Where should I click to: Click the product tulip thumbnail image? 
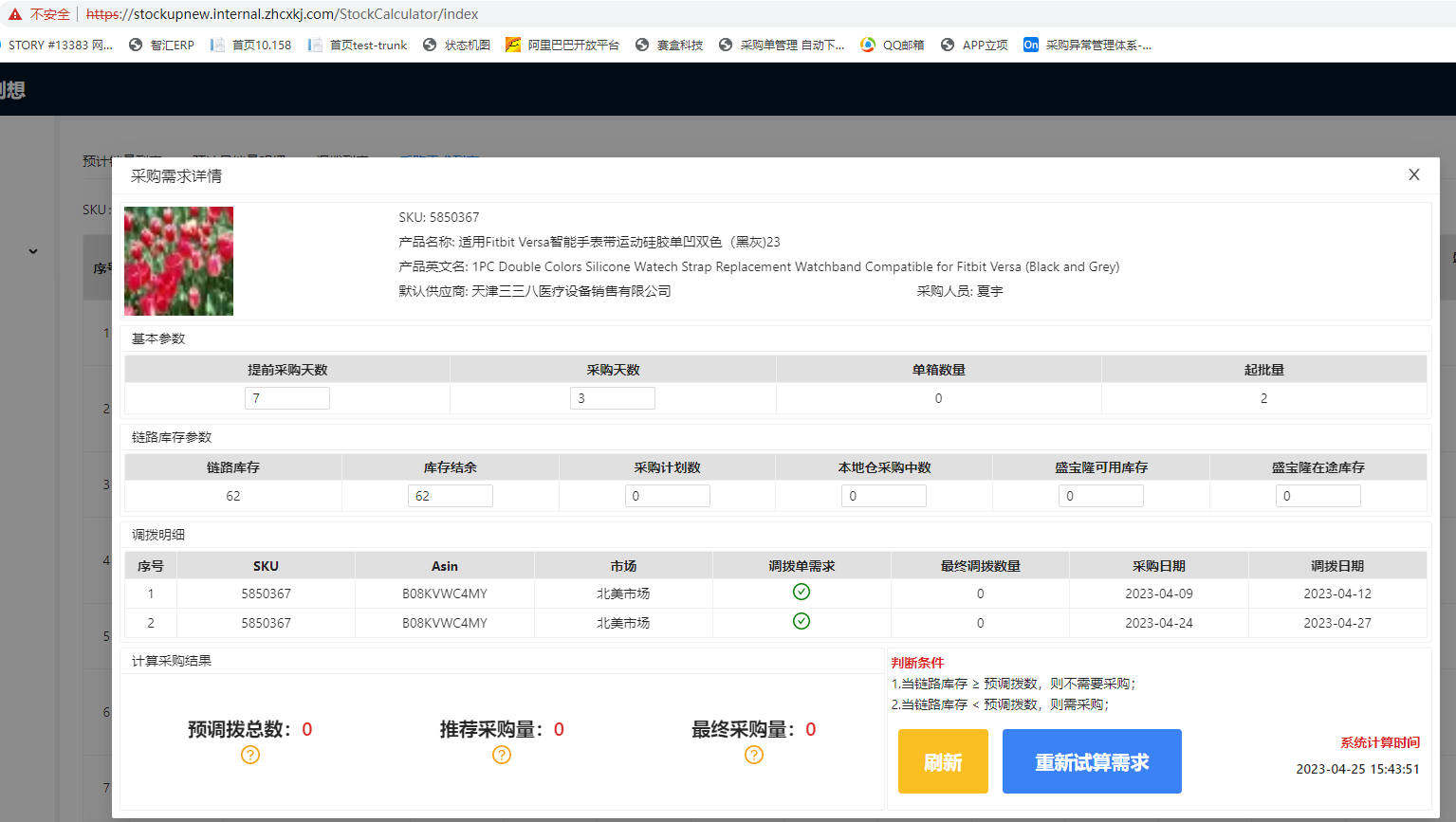point(178,261)
